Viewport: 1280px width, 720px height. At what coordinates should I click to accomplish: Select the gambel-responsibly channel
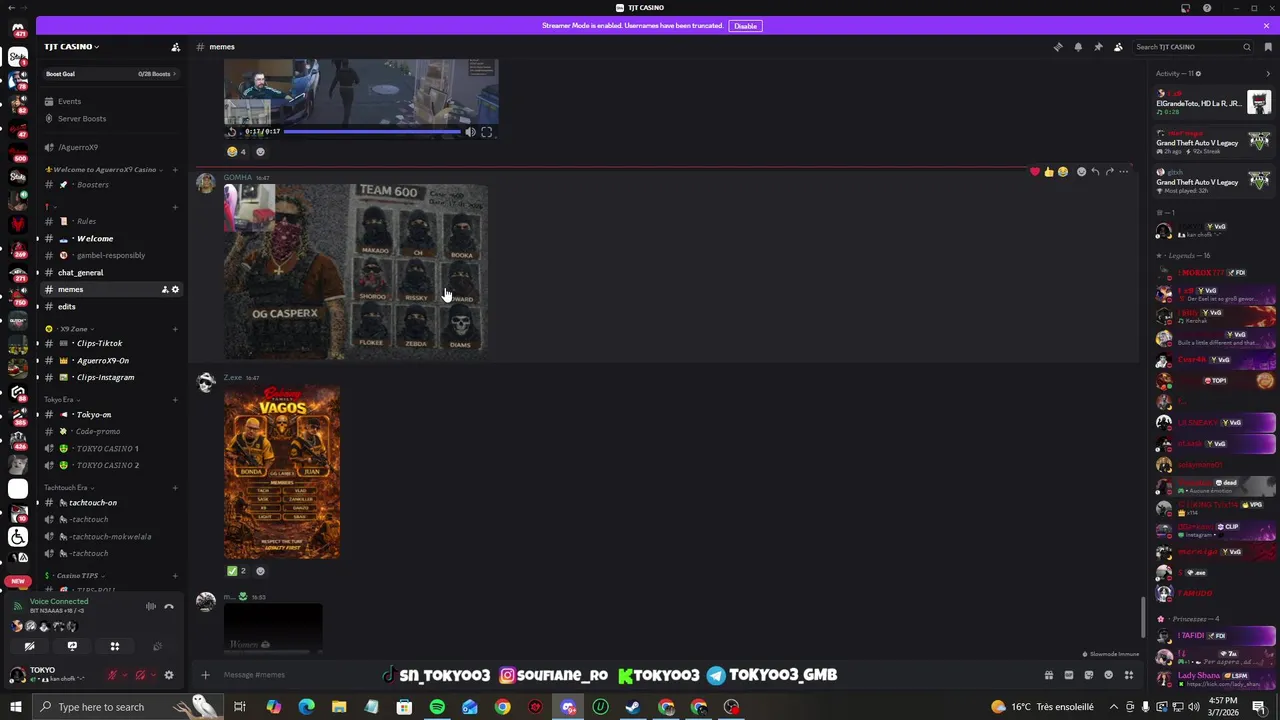tap(110, 255)
